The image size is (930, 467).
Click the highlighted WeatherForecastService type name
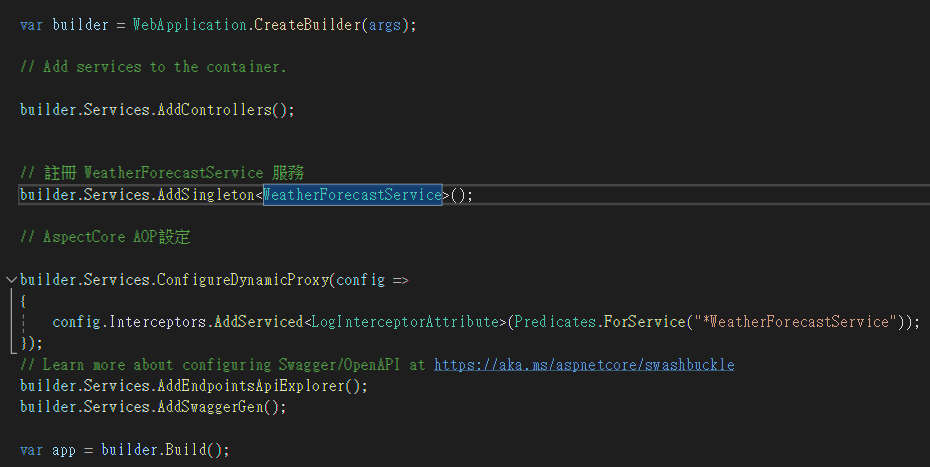click(x=353, y=195)
